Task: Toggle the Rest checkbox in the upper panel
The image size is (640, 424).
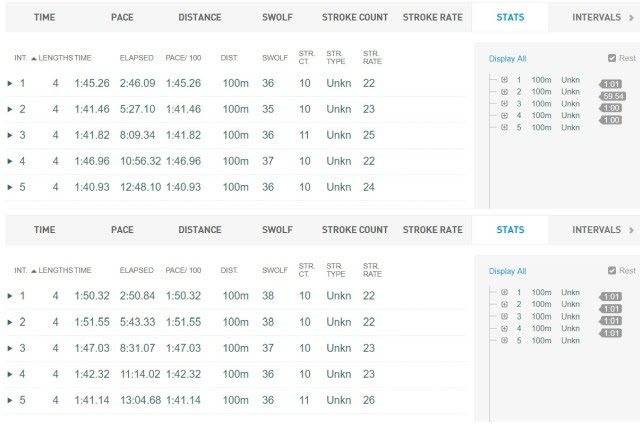Action: [x=612, y=58]
